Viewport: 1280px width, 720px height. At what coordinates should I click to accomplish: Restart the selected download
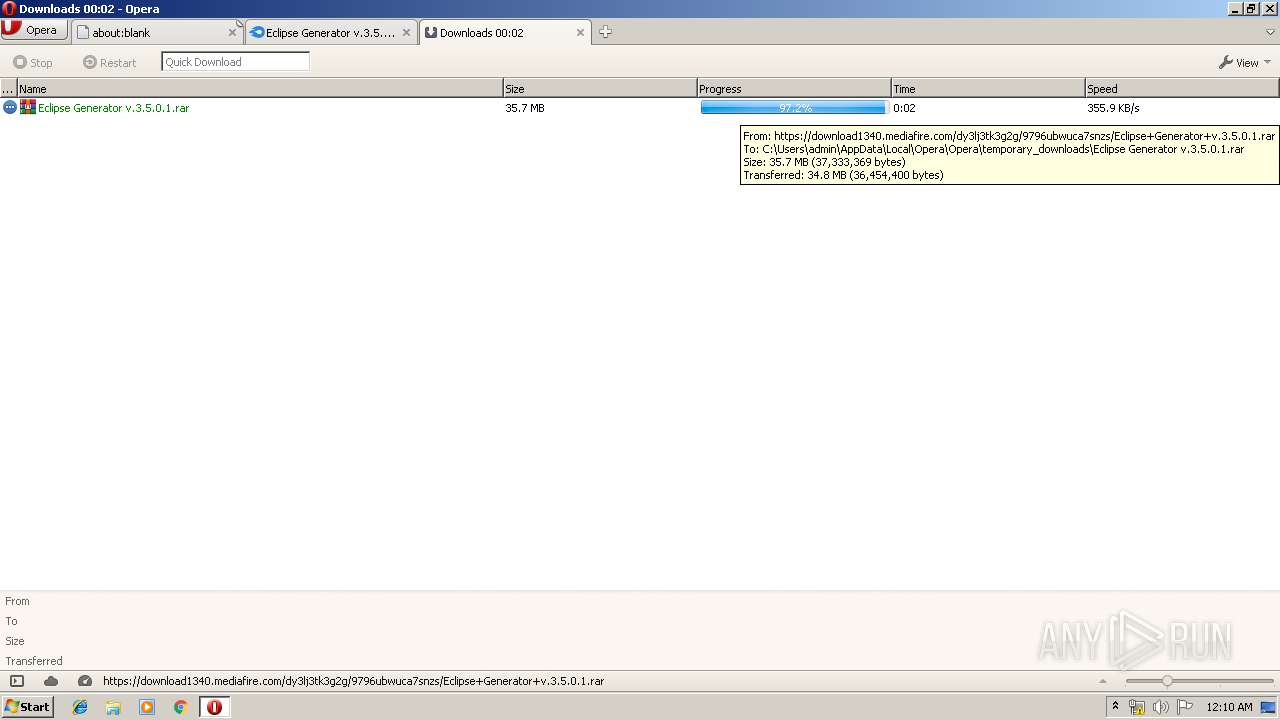pos(109,62)
